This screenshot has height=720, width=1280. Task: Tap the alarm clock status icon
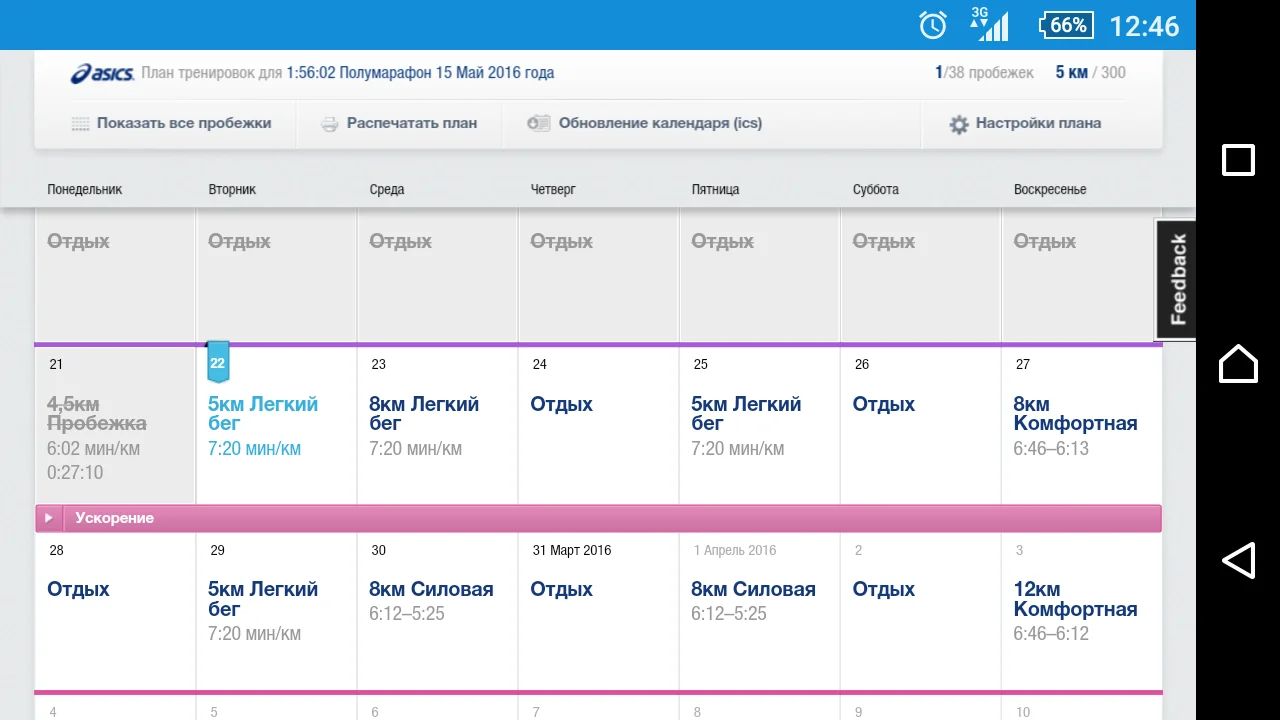click(x=932, y=25)
